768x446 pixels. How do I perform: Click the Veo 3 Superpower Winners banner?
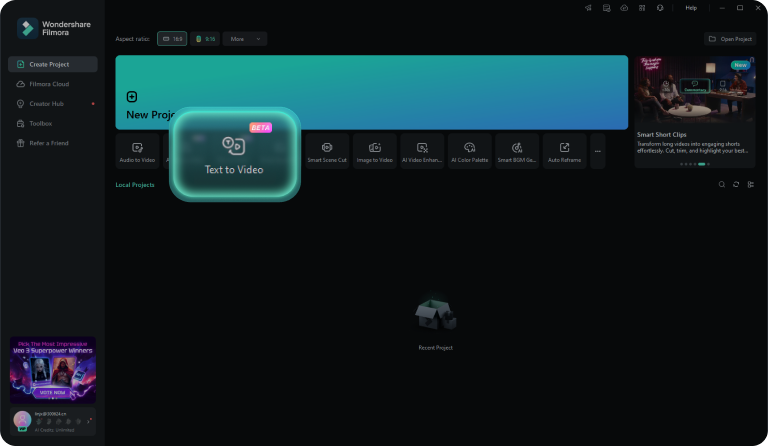53,370
